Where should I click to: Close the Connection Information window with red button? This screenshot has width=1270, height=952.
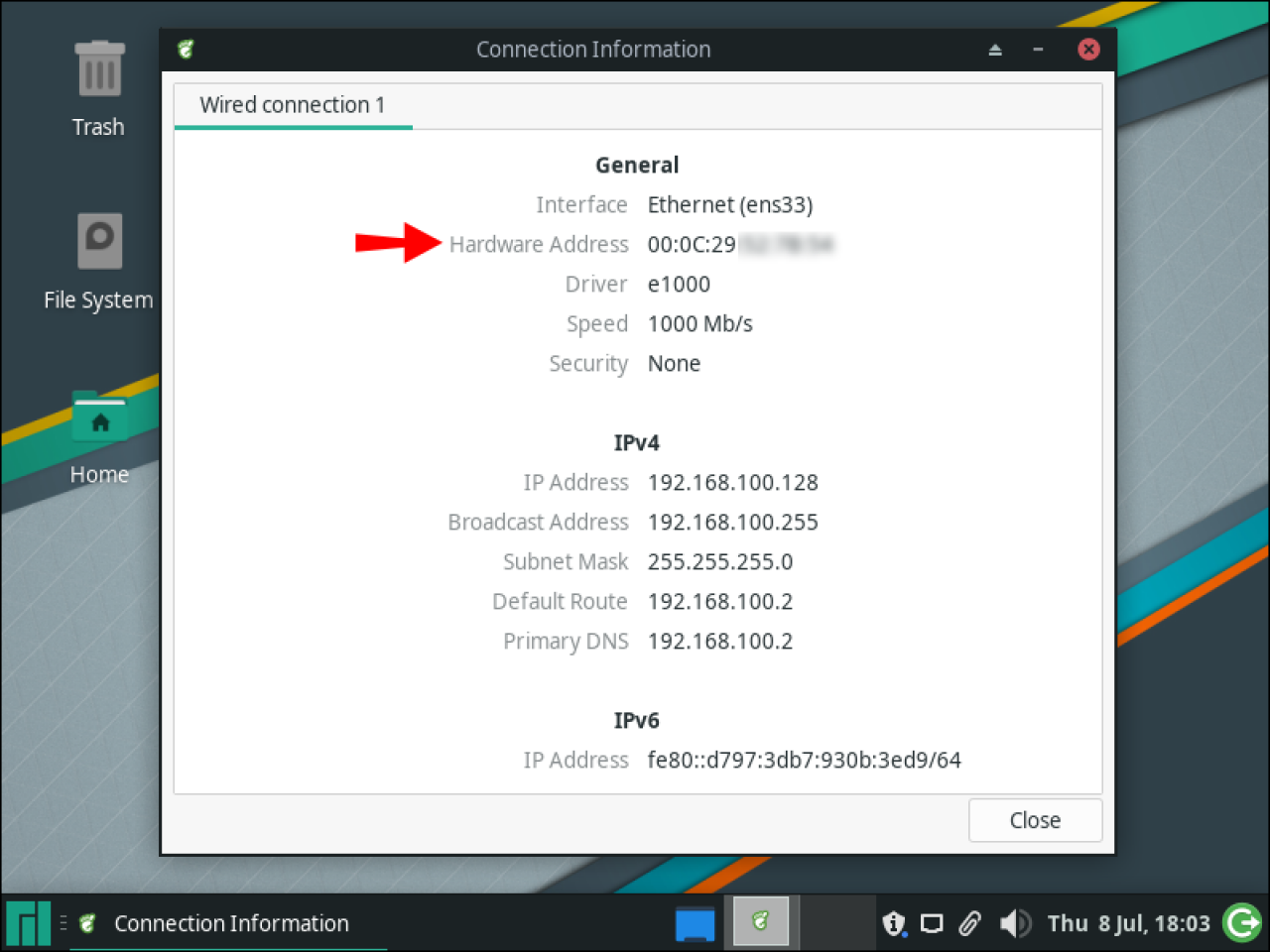click(x=1087, y=49)
